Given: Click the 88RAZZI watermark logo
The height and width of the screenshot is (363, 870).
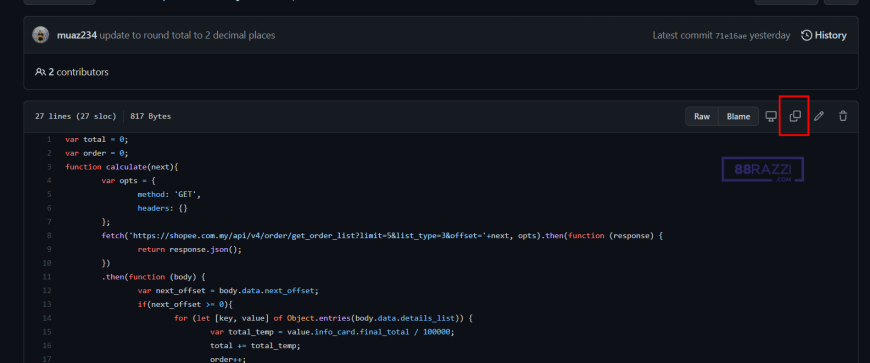Looking at the screenshot, I should [x=762, y=170].
